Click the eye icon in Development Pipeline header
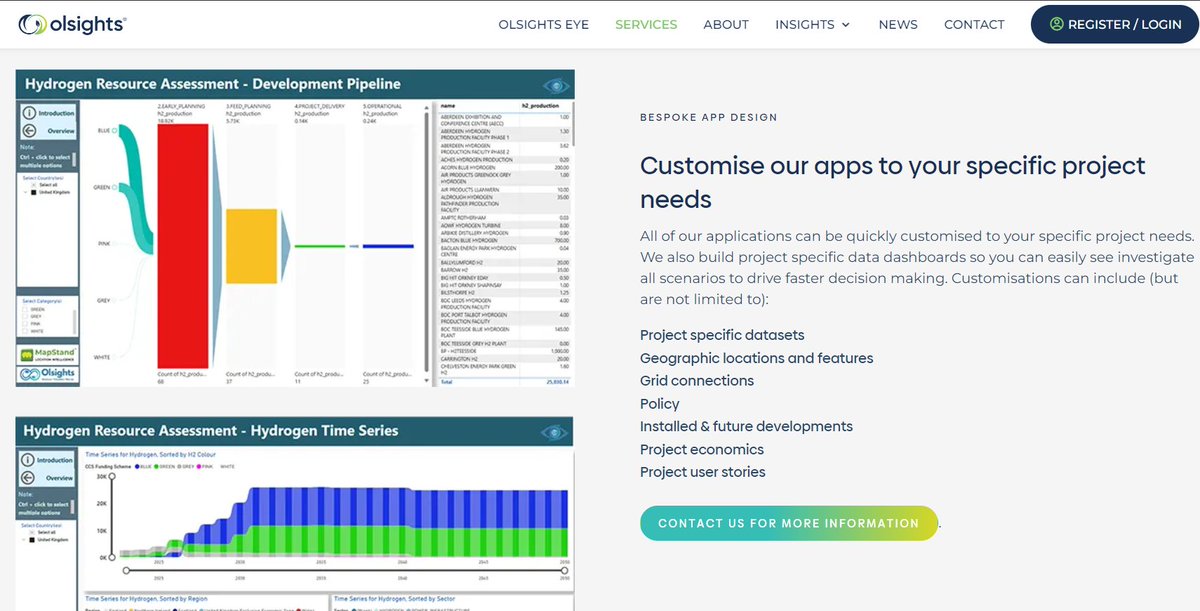 (555, 85)
